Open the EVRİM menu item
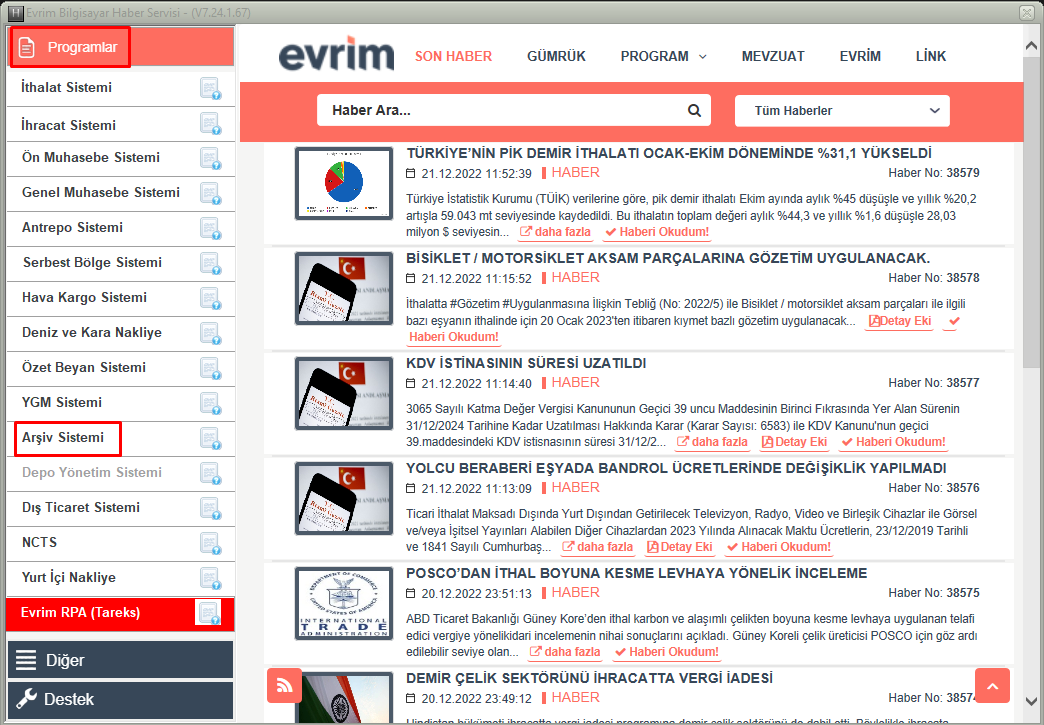The width and height of the screenshot is (1044, 725). pos(860,57)
